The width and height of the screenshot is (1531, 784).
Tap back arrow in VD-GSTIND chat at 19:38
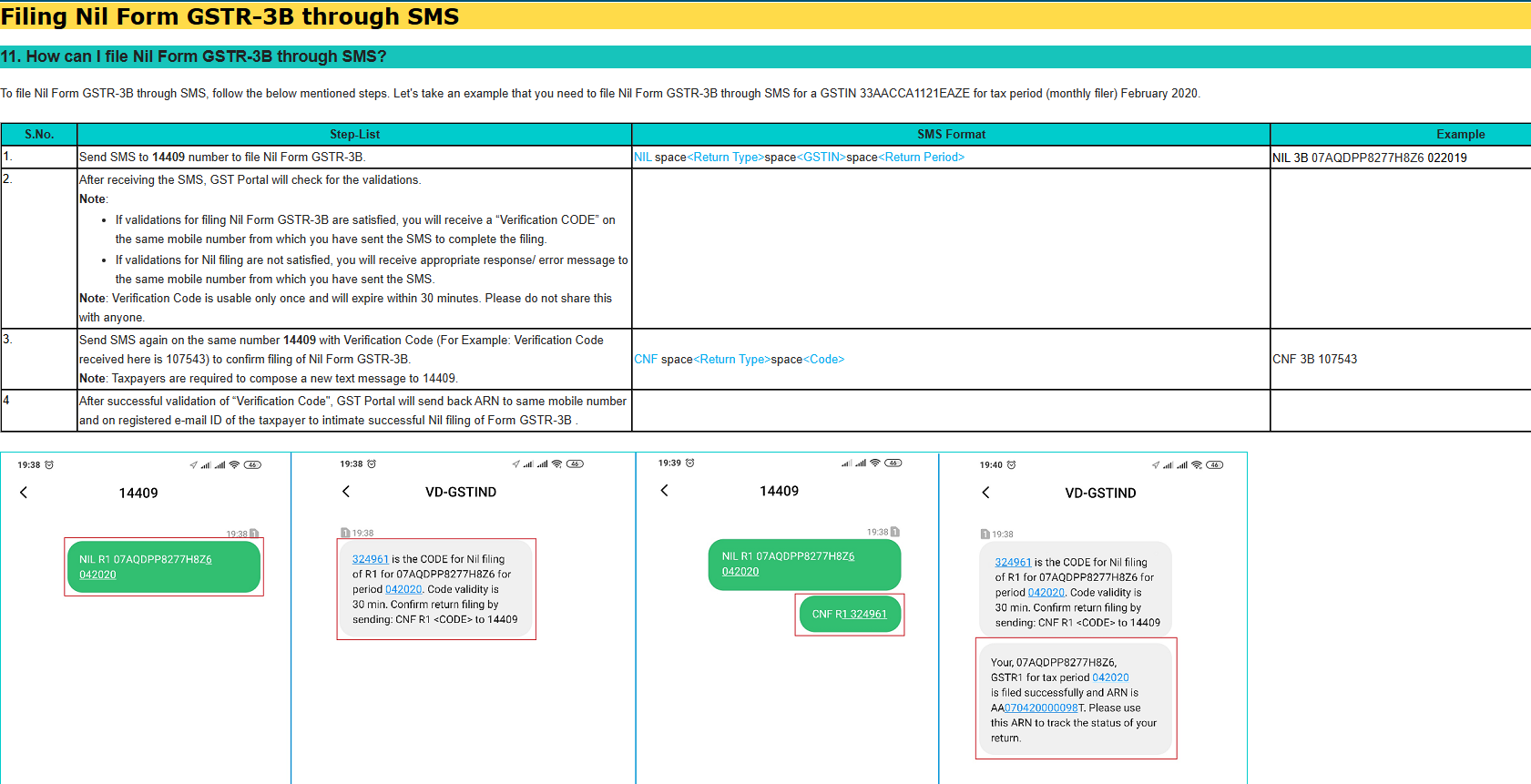point(346,491)
